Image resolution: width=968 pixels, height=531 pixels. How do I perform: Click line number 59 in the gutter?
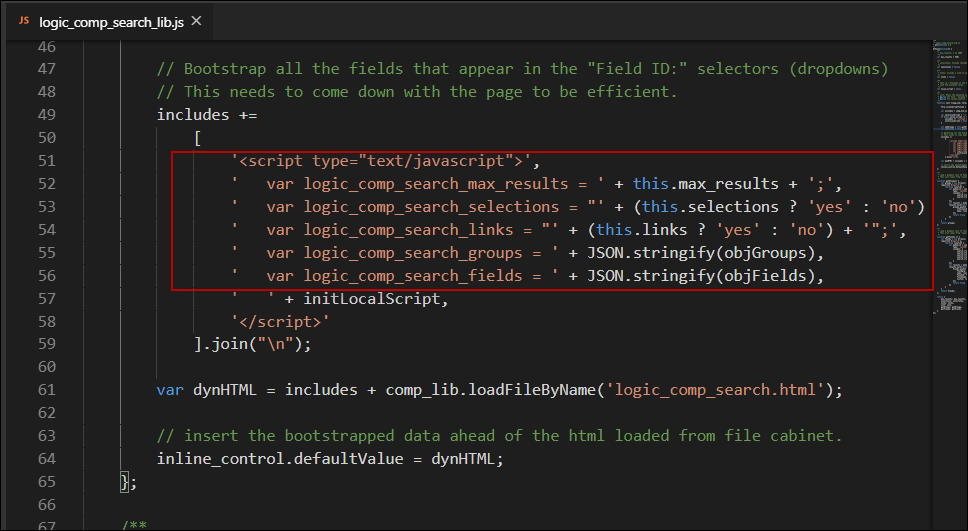click(47, 343)
